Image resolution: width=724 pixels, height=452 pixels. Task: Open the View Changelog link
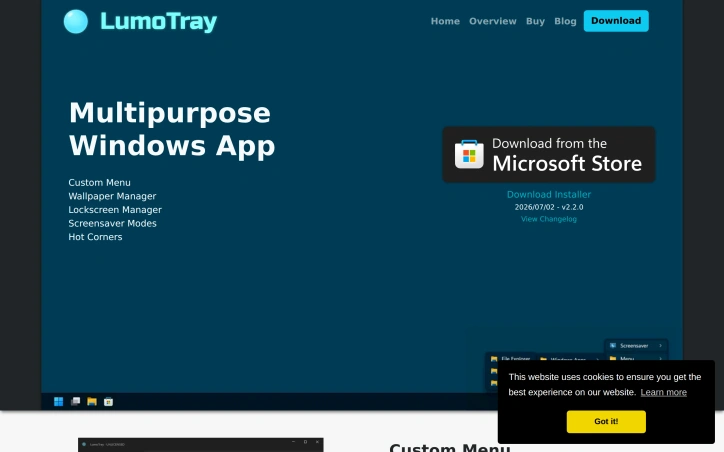pyautogui.click(x=549, y=219)
